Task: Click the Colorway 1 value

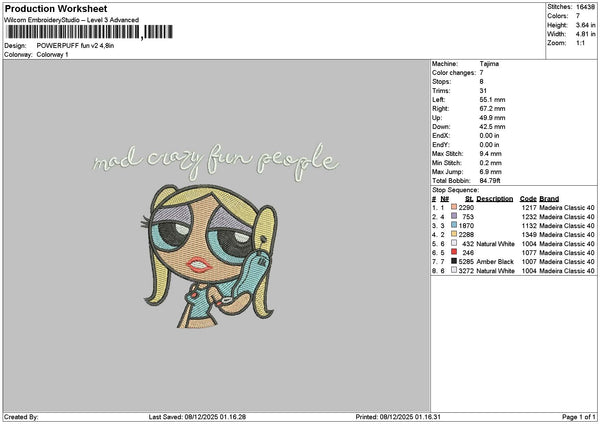Action: click(x=52, y=55)
